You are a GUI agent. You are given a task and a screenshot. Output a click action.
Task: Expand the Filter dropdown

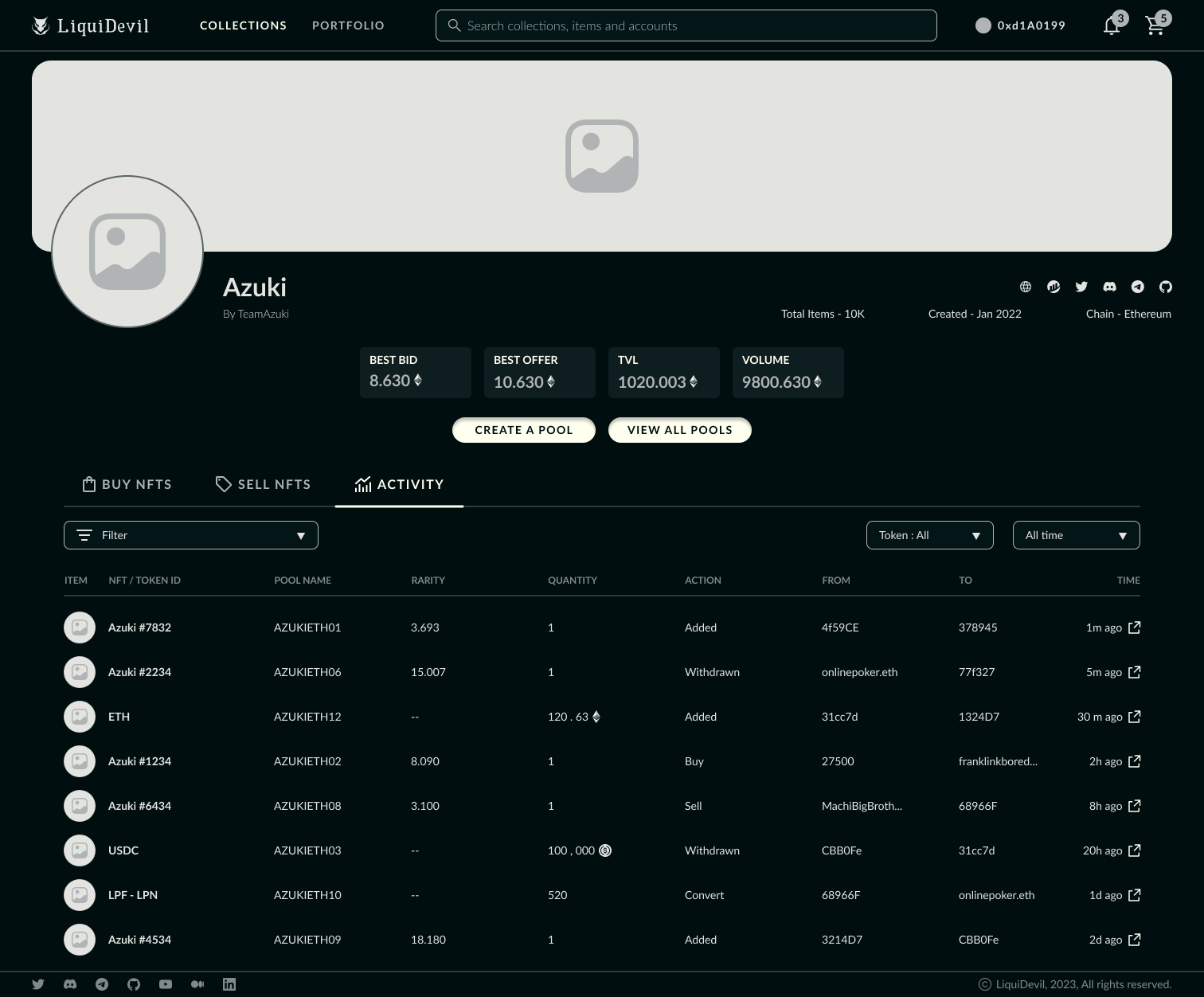click(191, 535)
